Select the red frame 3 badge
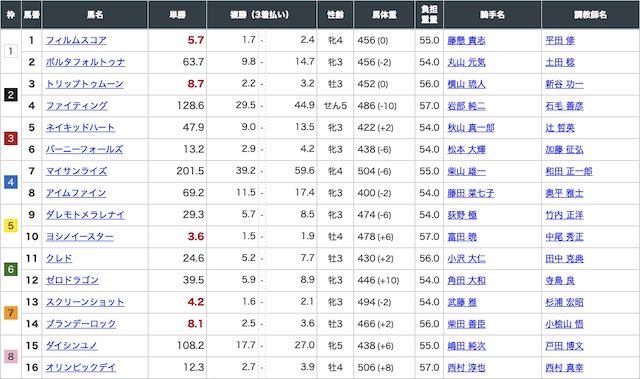The width and height of the screenshot is (640, 379). pyautogui.click(x=11, y=138)
